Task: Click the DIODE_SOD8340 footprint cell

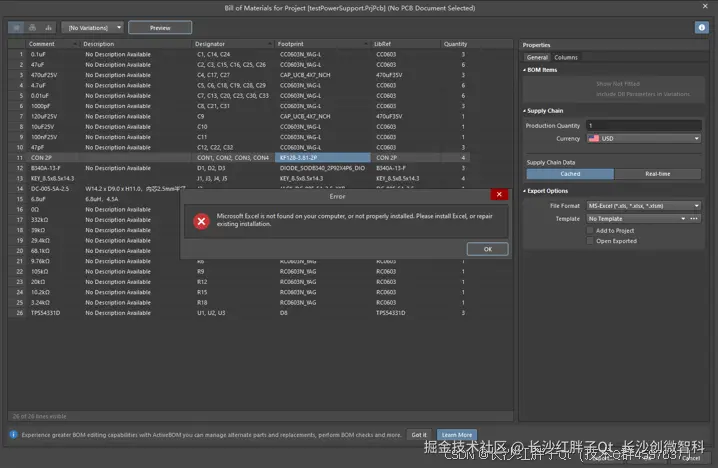Action: pyautogui.click(x=323, y=168)
